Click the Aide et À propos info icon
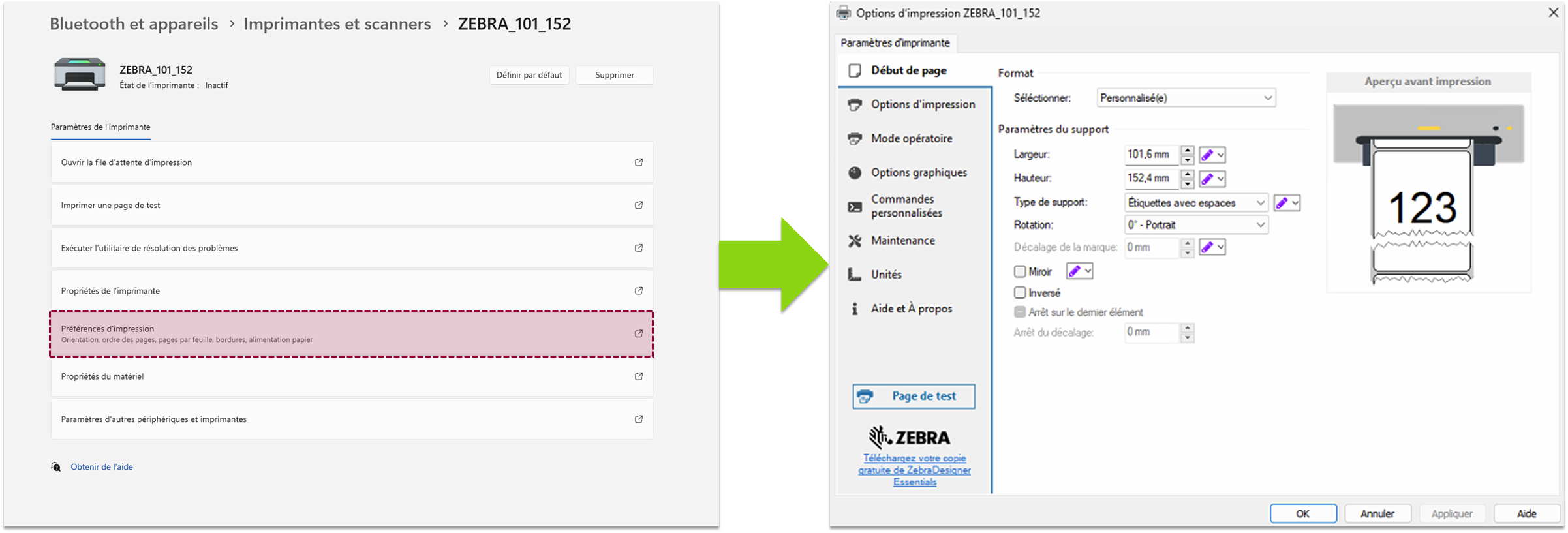 855,309
